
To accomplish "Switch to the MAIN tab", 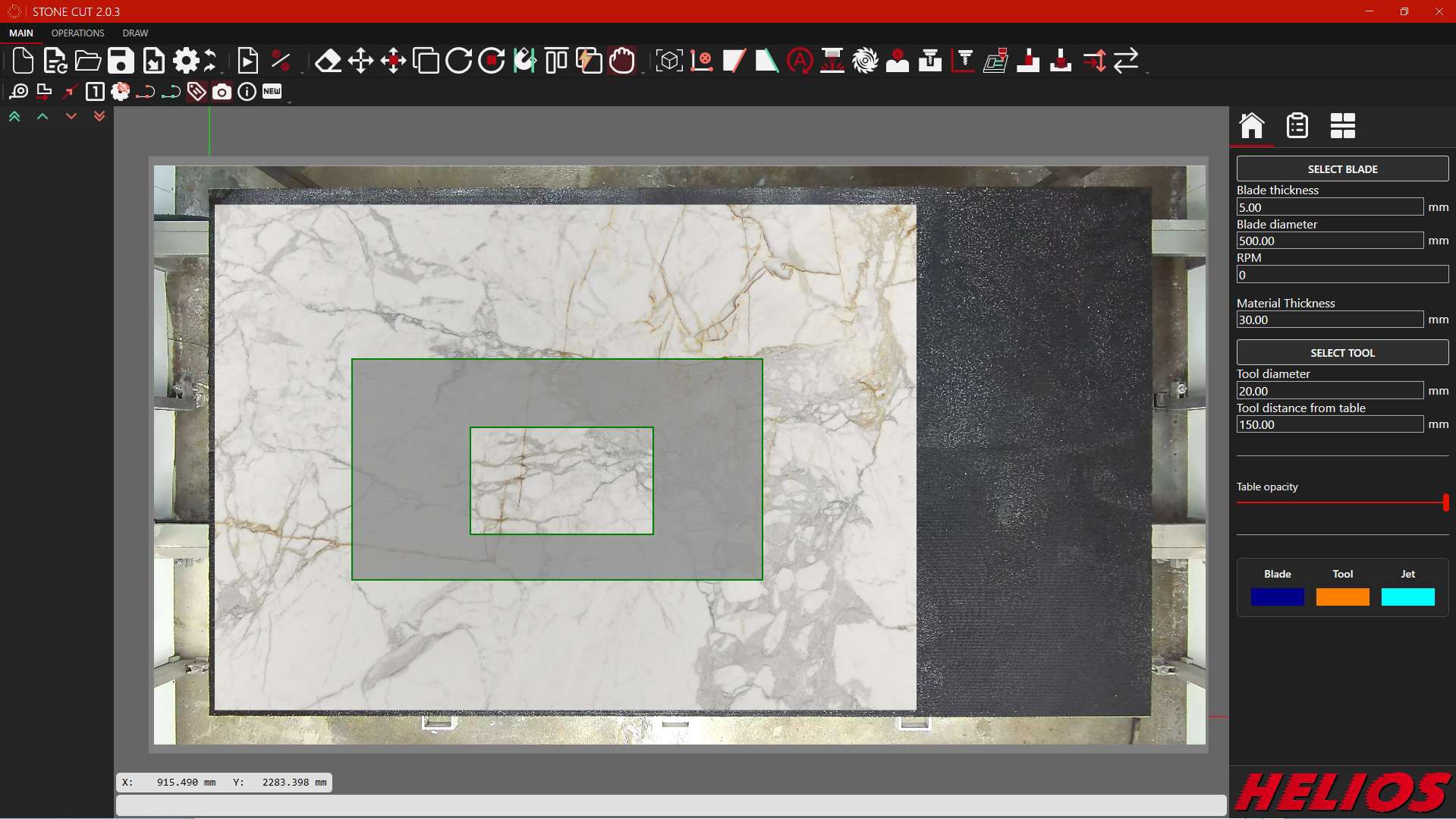I will [21, 33].
